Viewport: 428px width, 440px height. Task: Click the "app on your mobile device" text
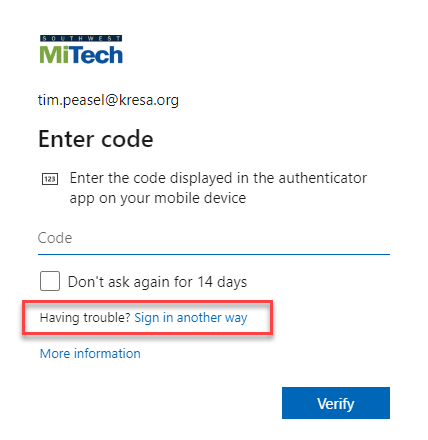158,198
